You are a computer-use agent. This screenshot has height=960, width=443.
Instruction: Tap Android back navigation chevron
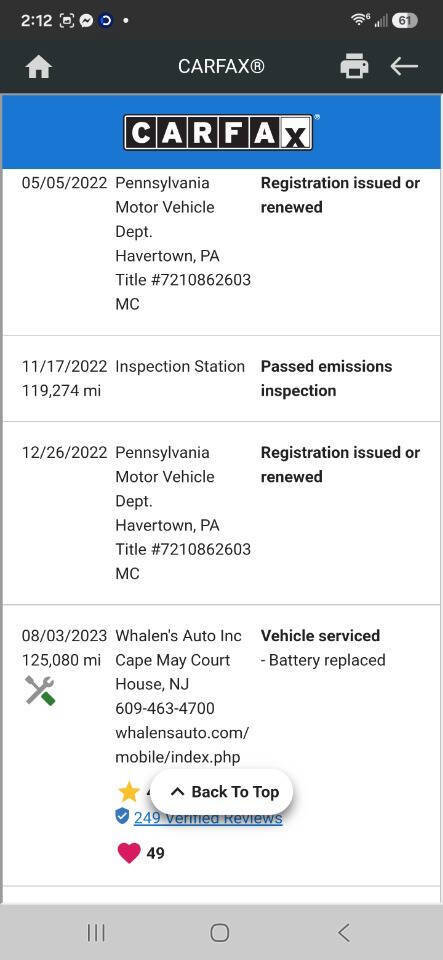click(344, 932)
